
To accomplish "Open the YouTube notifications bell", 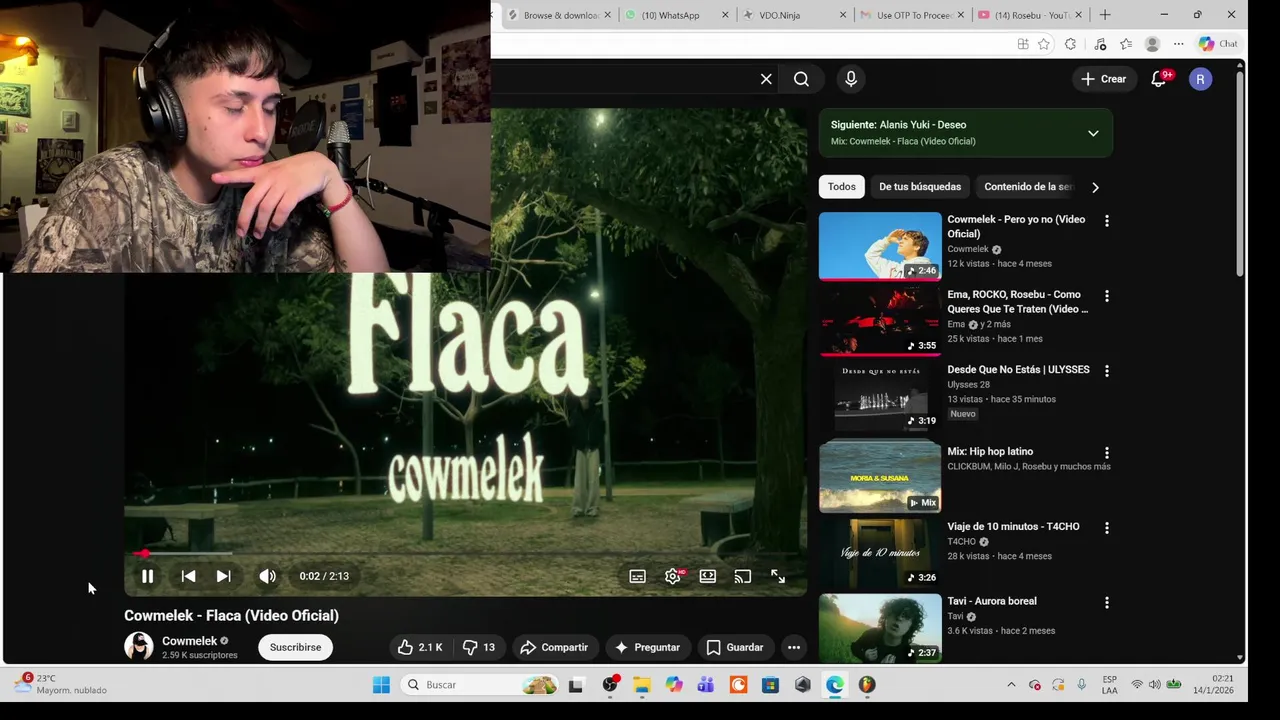I will coord(1159,79).
